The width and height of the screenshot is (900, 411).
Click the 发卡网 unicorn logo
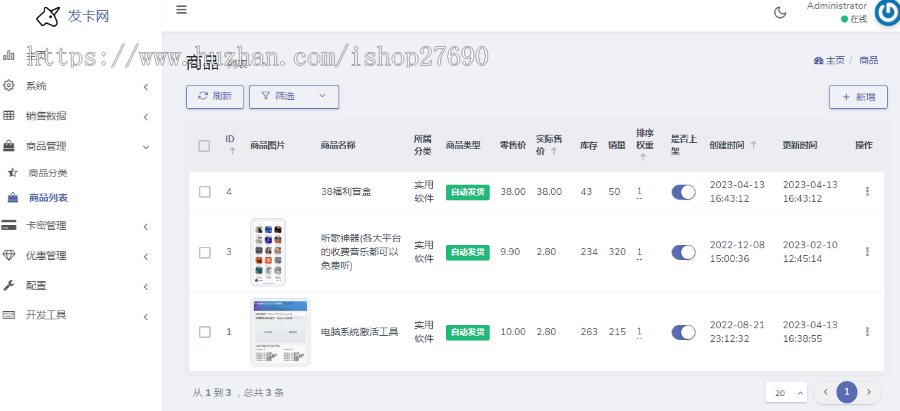click(x=48, y=16)
